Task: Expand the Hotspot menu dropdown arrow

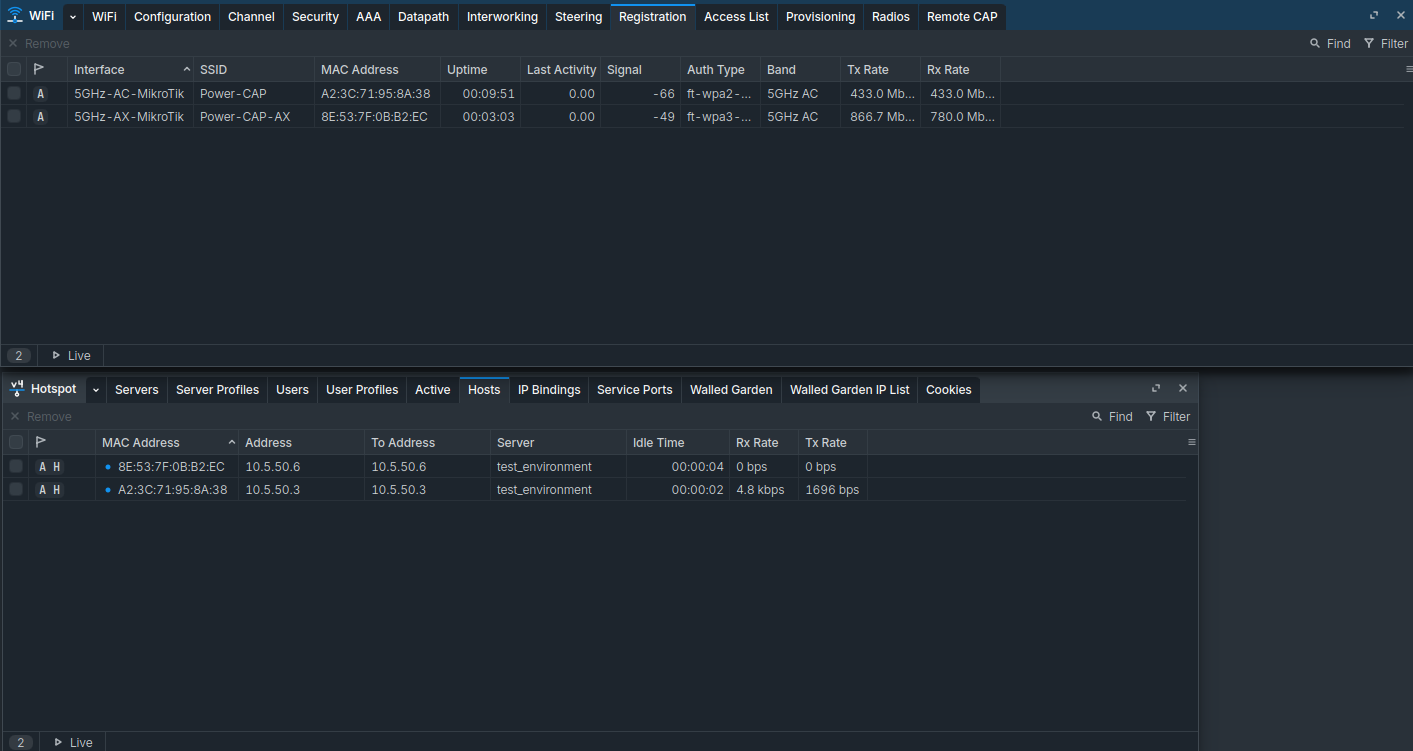Action: (x=96, y=390)
